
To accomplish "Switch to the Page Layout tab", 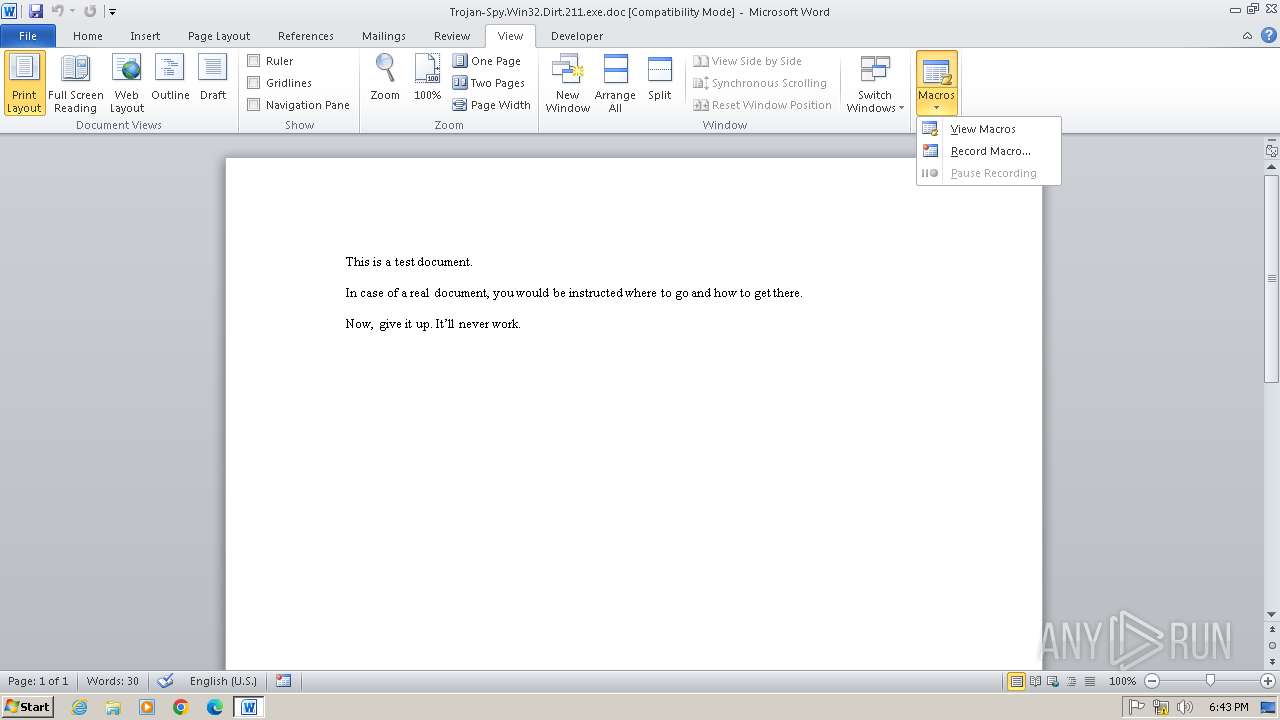I will pos(219,36).
